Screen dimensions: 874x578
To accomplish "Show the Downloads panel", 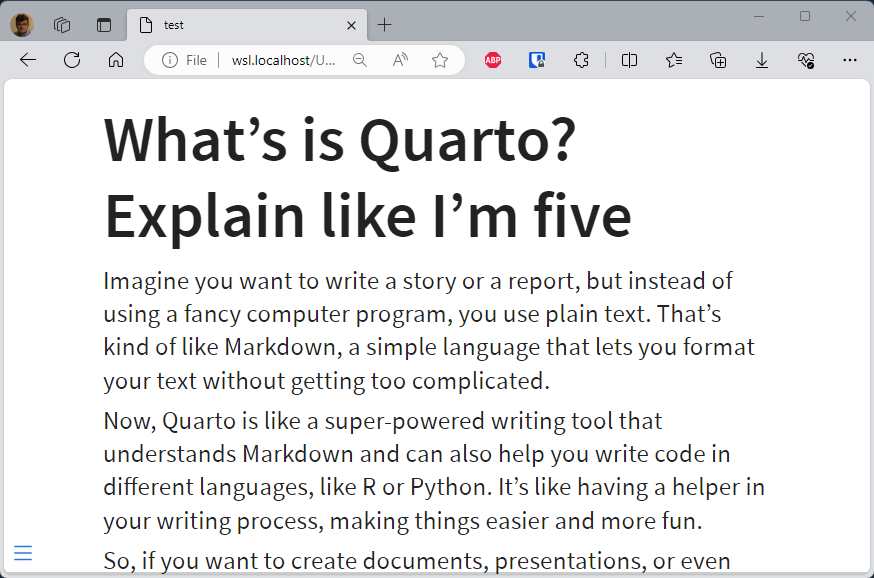I will coord(762,60).
